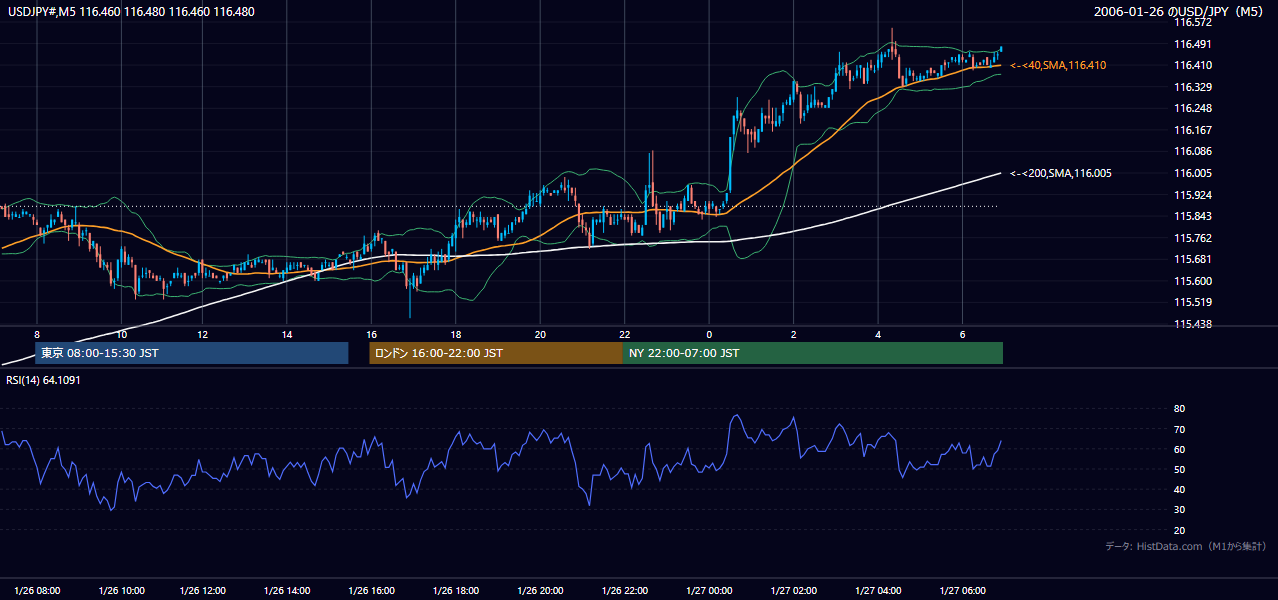Click the RSI 60 level label
Viewport: 1278px width, 600px height.
click(1179, 449)
